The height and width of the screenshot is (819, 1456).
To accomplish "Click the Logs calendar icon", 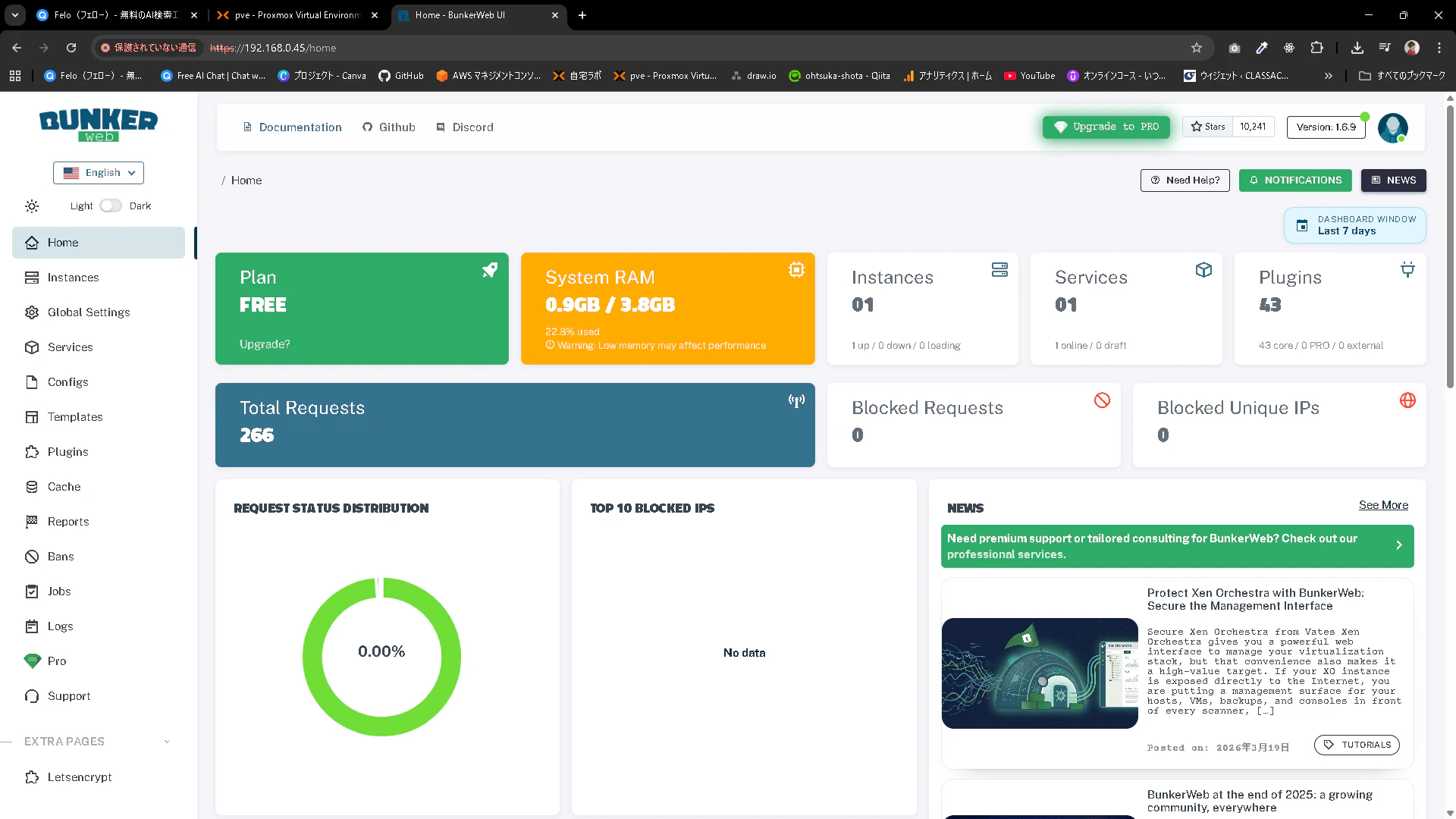I will [32, 626].
